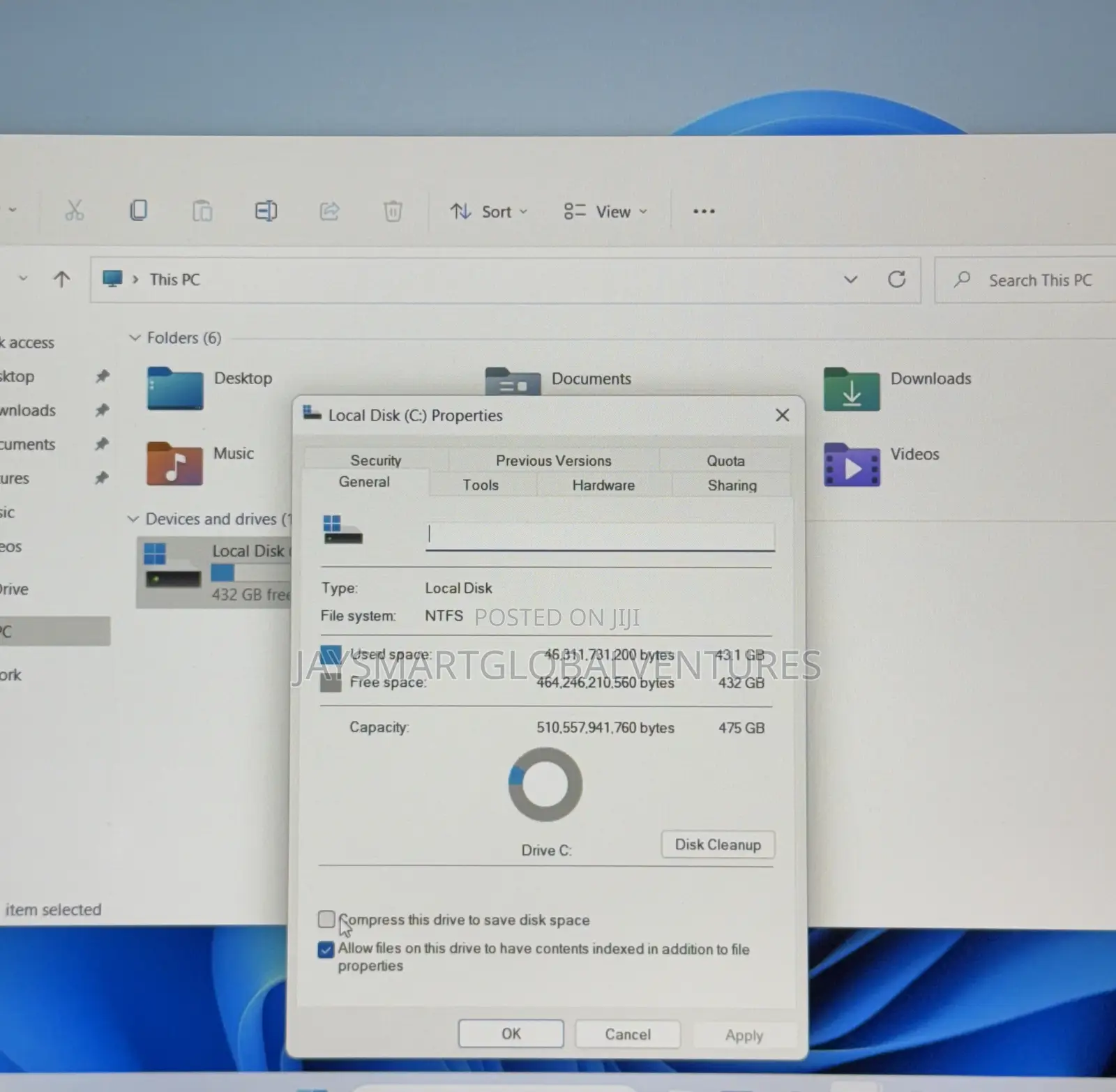Collapse the Folders (6) group

point(135,338)
